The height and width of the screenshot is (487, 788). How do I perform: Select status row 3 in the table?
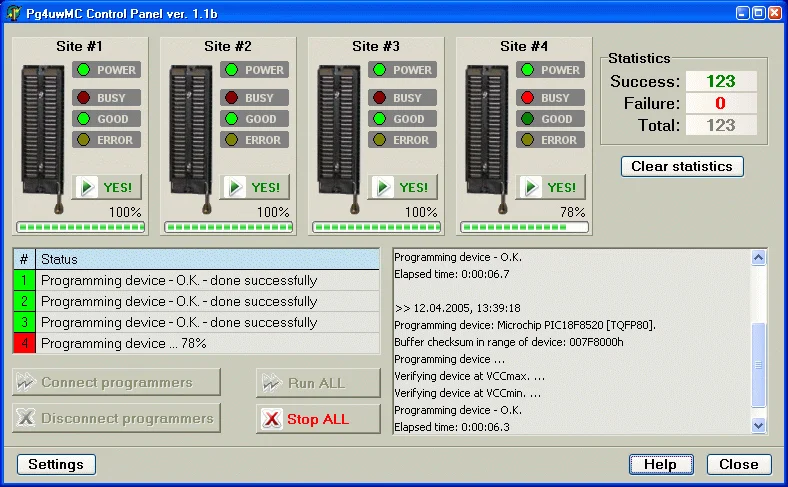196,322
